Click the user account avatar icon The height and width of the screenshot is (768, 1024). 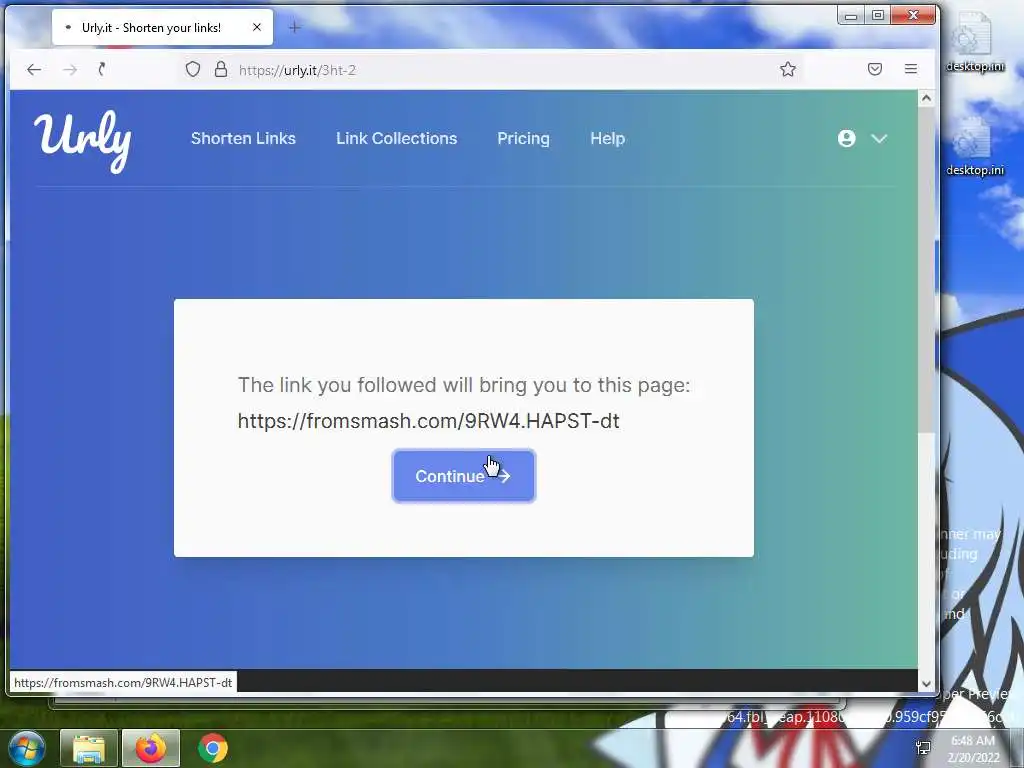tap(846, 138)
